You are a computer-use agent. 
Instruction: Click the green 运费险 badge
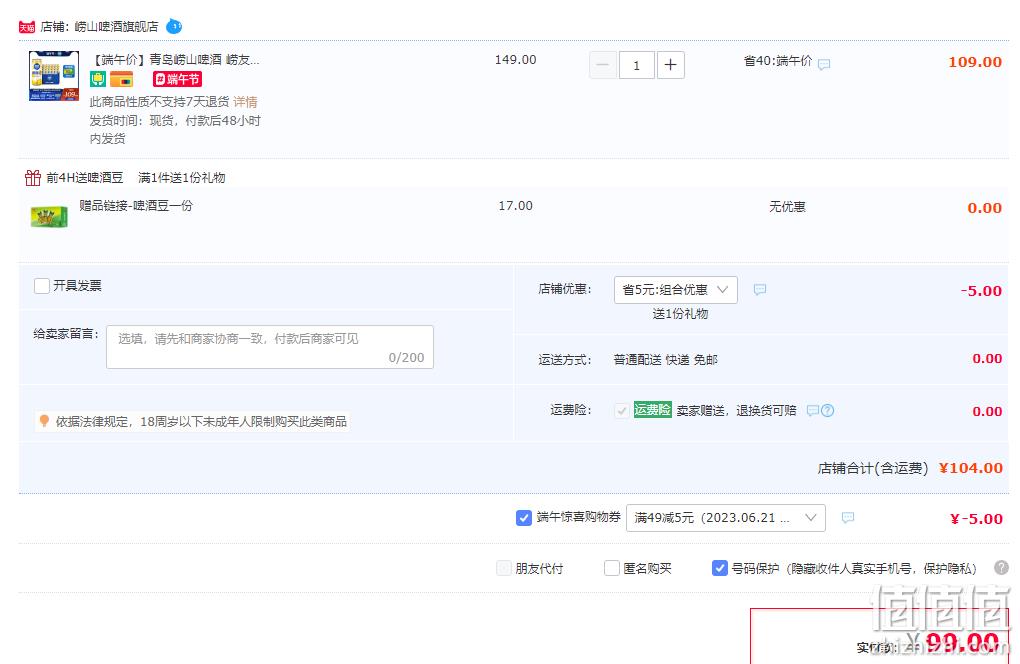coord(652,410)
